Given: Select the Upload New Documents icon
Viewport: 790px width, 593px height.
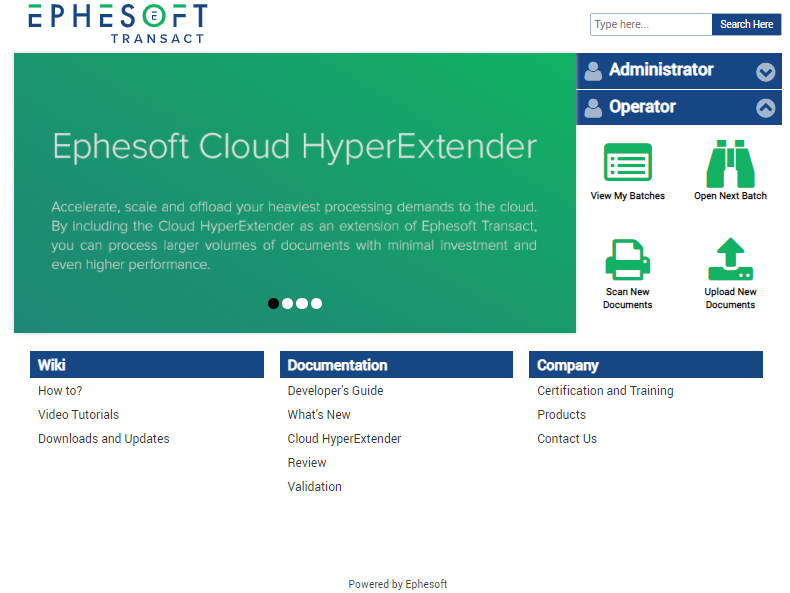Looking at the screenshot, I should (730, 259).
